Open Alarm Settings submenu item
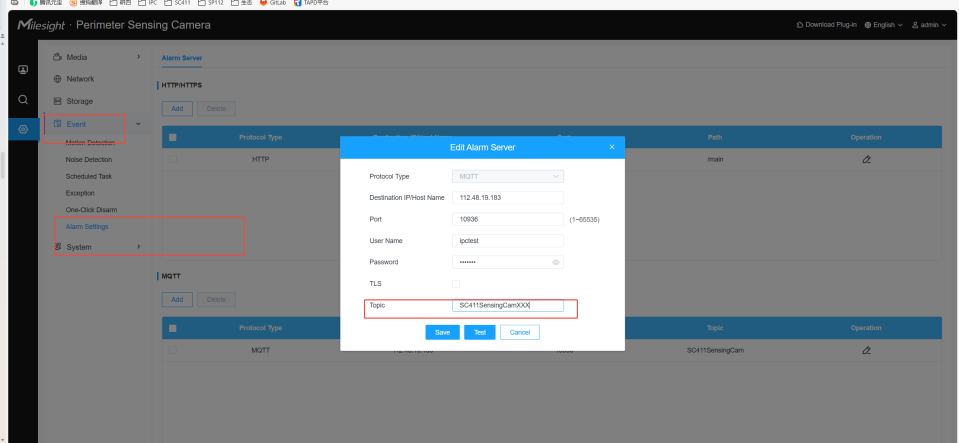The height and width of the screenshot is (443, 959). pos(87,226)
